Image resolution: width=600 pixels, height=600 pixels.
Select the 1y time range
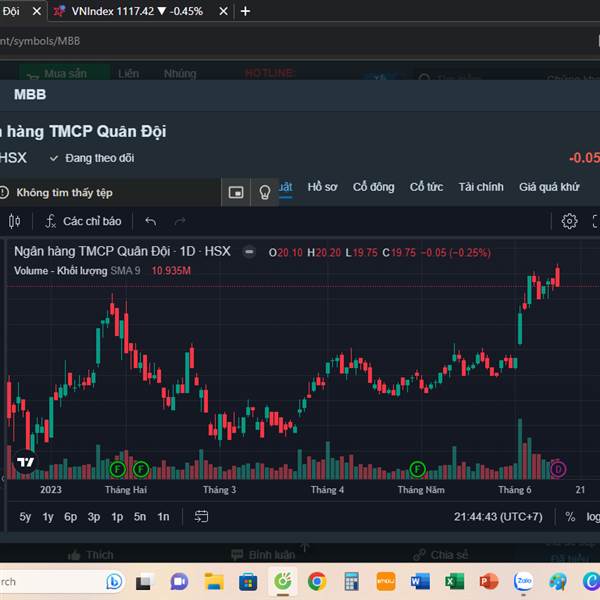[48, 517]
